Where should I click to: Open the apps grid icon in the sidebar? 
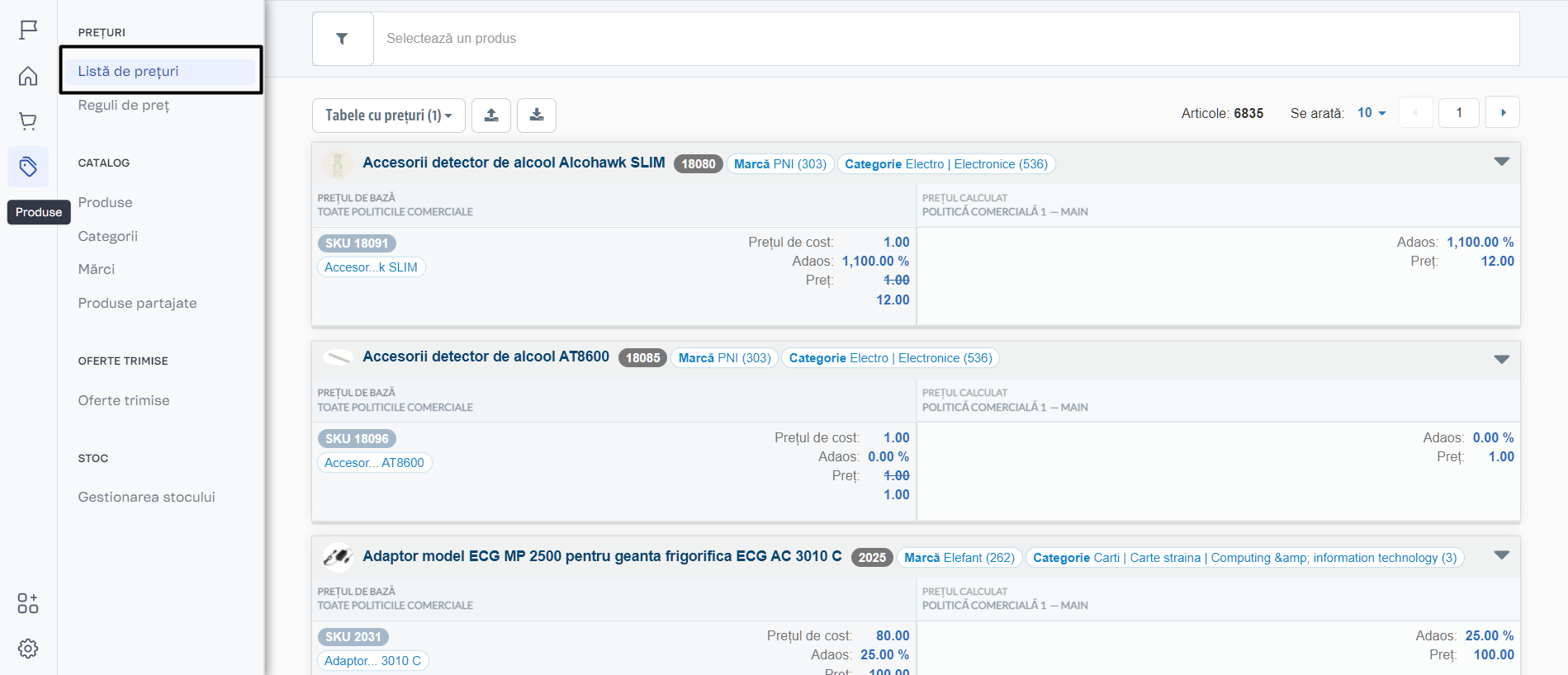pyautogui.click(x=28, y=603)
